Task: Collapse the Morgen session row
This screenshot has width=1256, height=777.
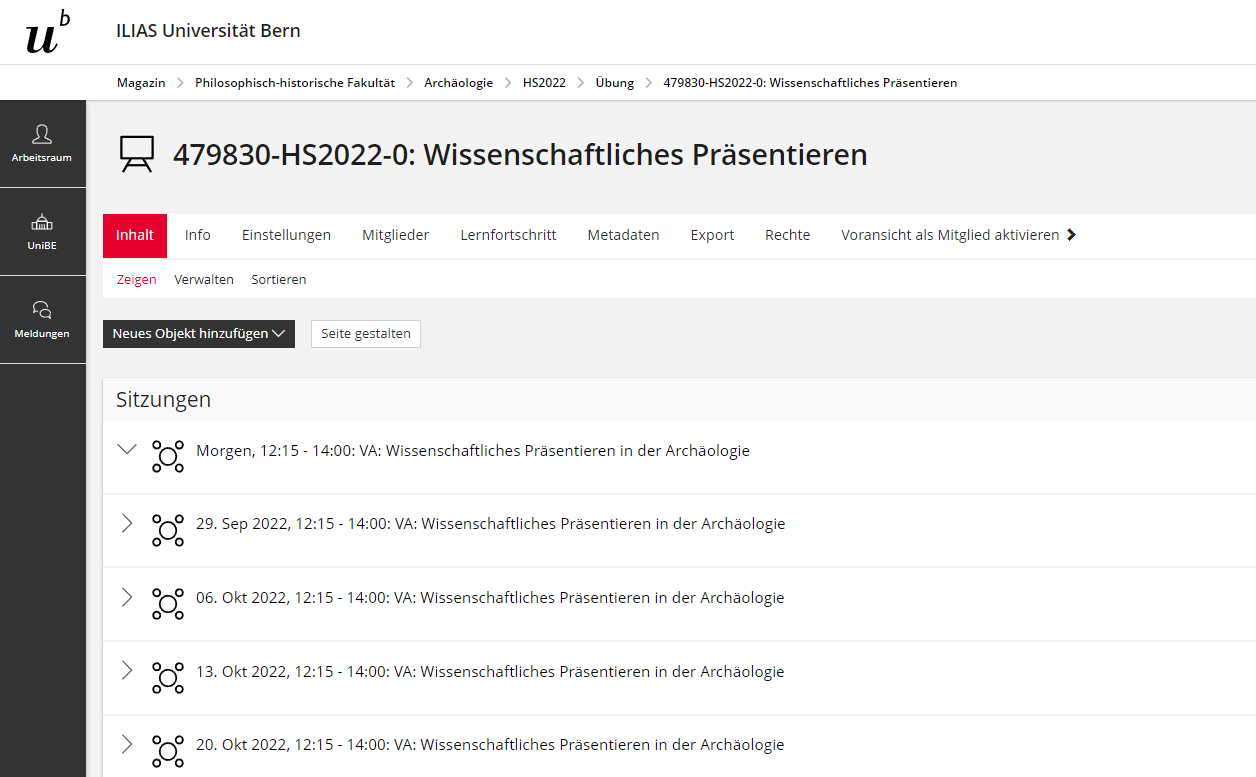Action: (127, 449)
